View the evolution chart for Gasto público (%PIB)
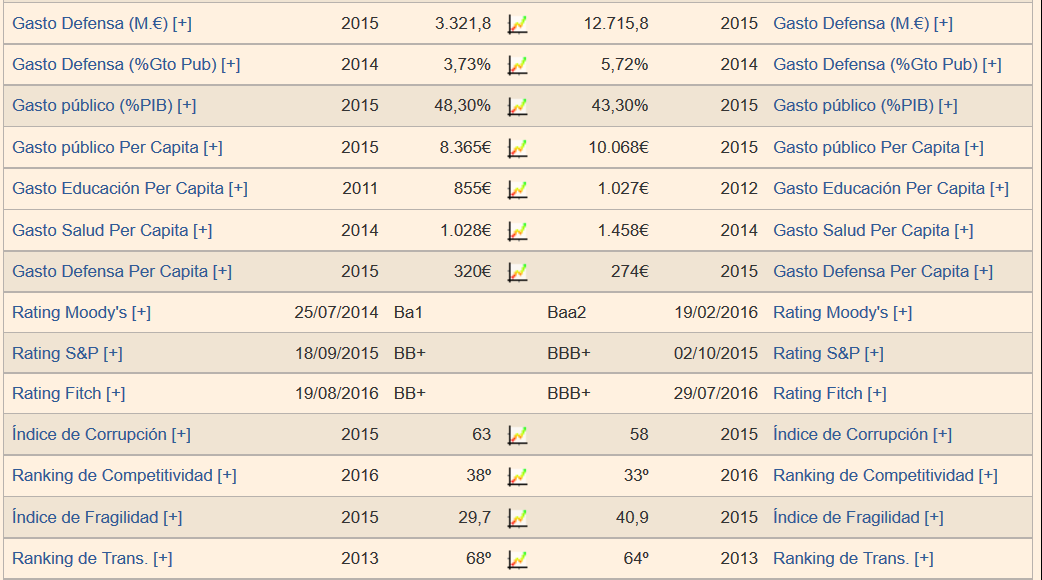1042x580 pixels. (517, 106)
